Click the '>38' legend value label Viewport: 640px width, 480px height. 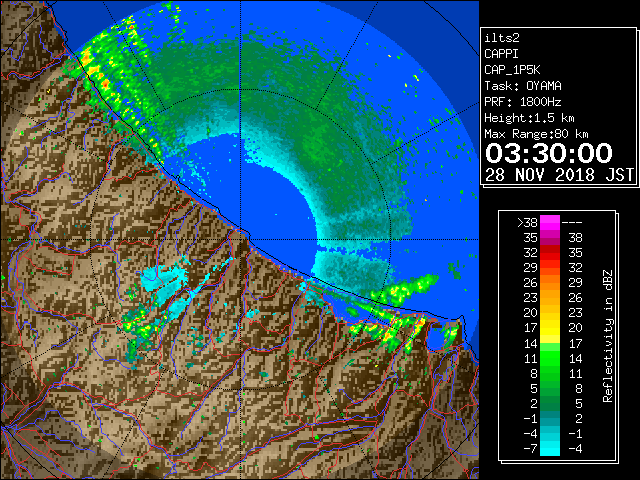coord(527,223)
